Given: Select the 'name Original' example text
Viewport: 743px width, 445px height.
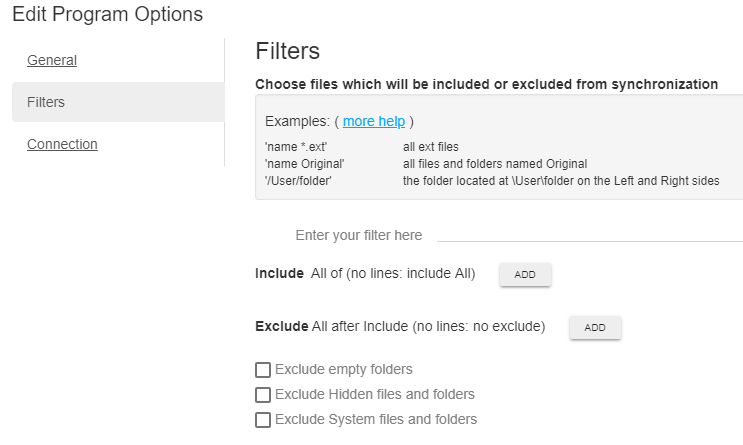Looking at the screenshot, I should (x=305, y=164).
